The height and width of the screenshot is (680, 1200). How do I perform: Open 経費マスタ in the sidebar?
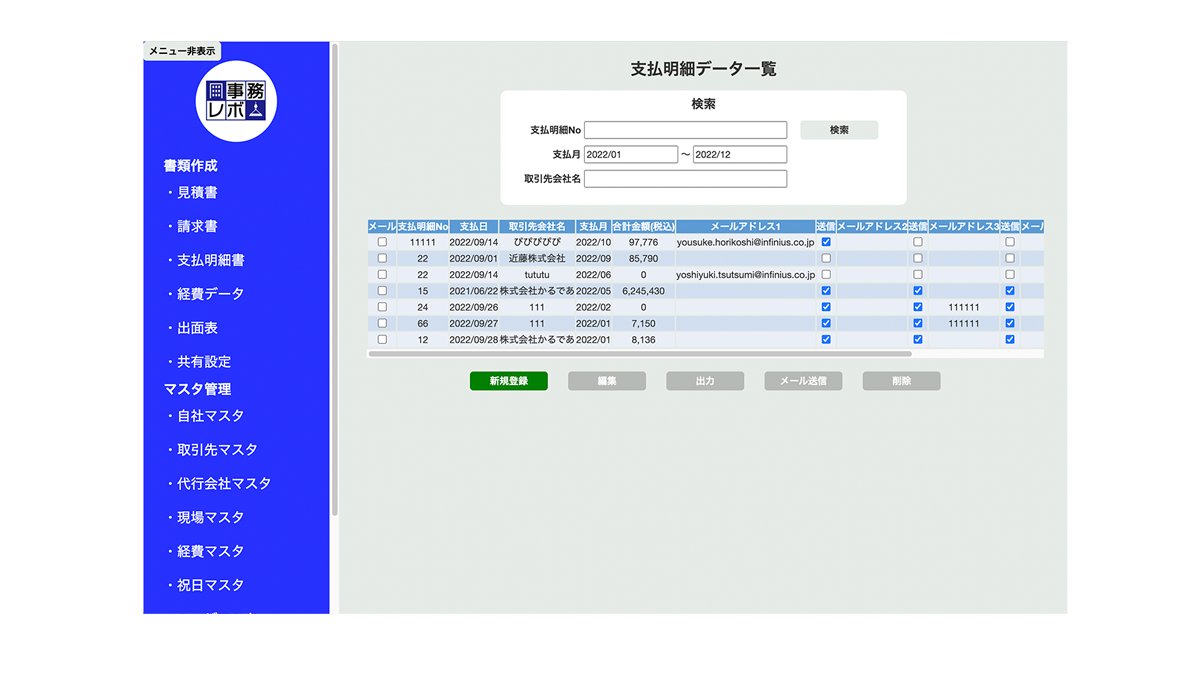coord(210,552)
